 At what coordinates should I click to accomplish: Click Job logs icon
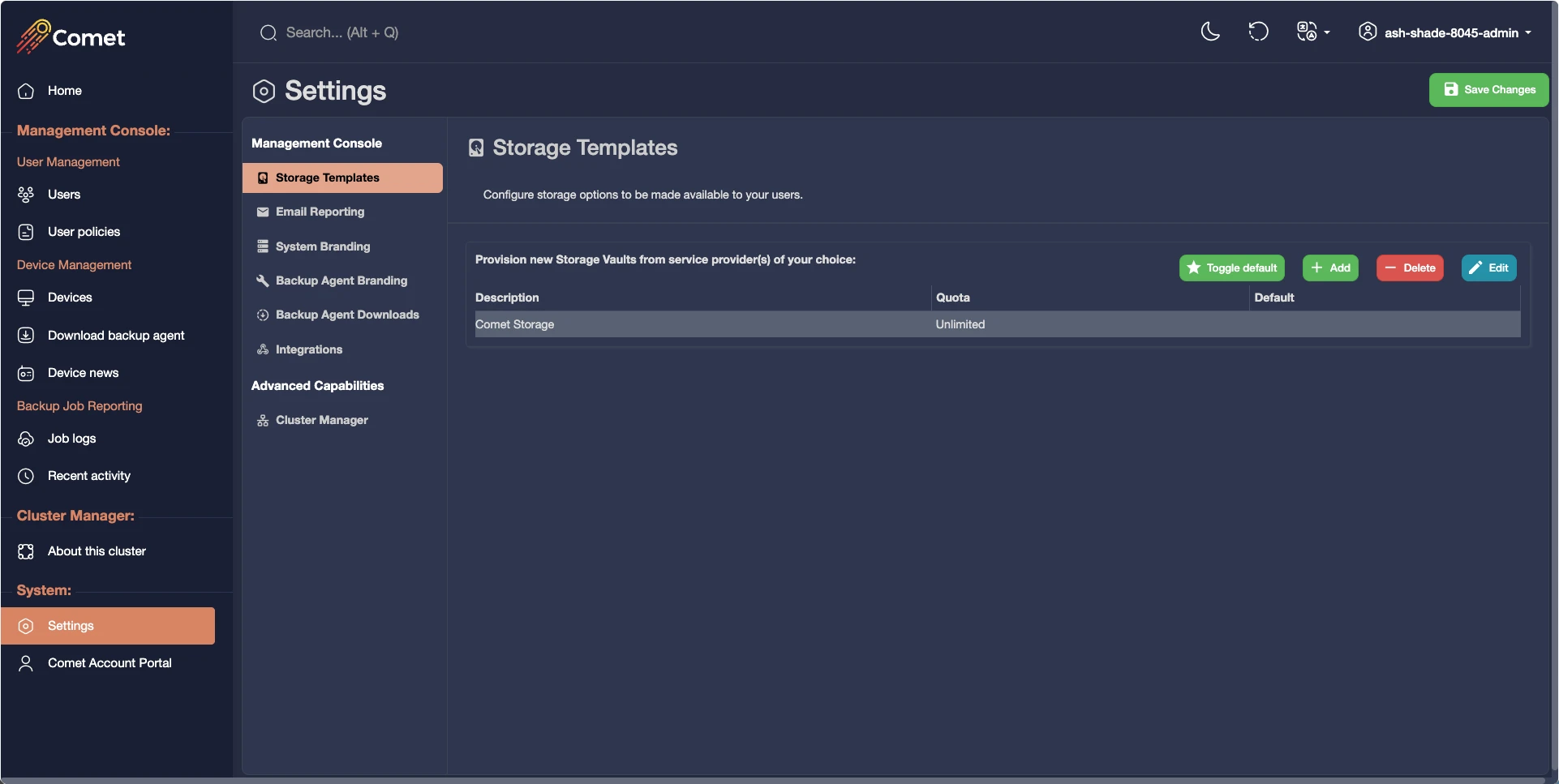(x=26, y=439)
